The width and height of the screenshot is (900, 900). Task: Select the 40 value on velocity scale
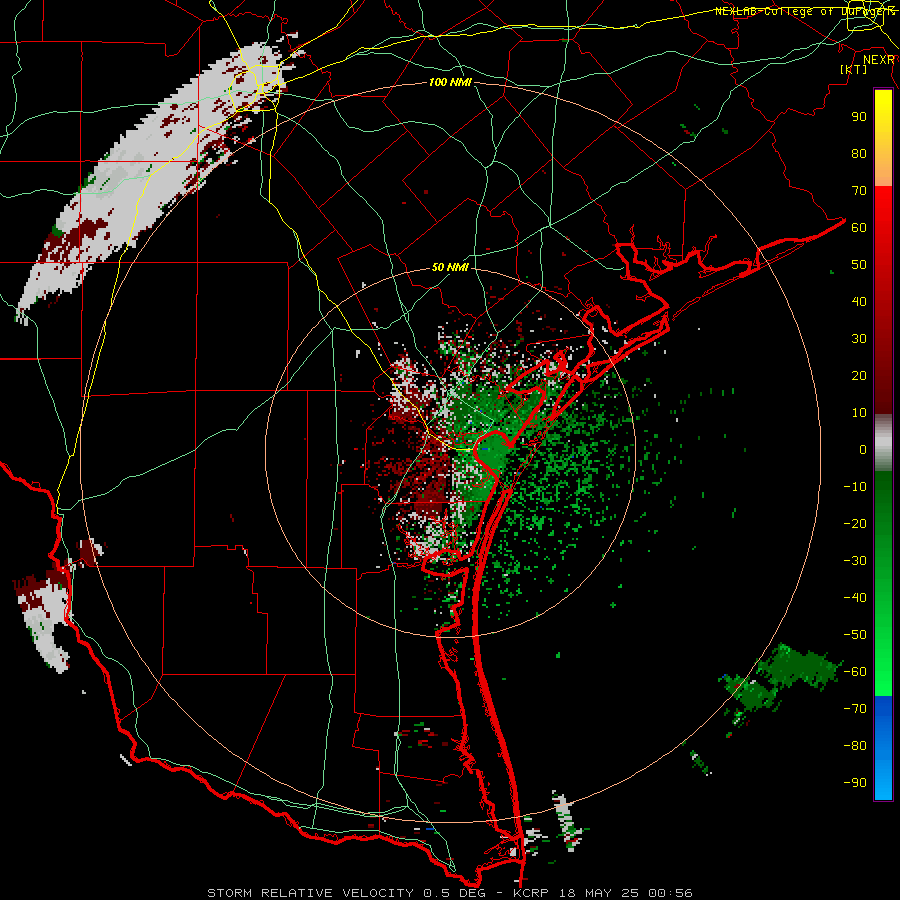pyautogui.click(x=859, y=302)
